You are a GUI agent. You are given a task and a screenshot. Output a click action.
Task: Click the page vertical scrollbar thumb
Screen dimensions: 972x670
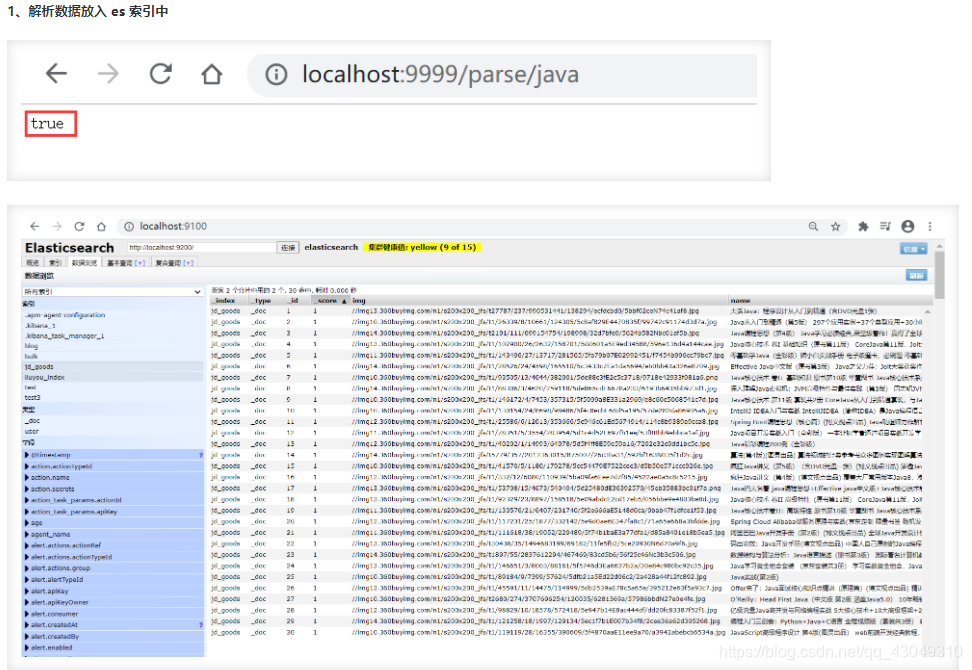(940, 273)
